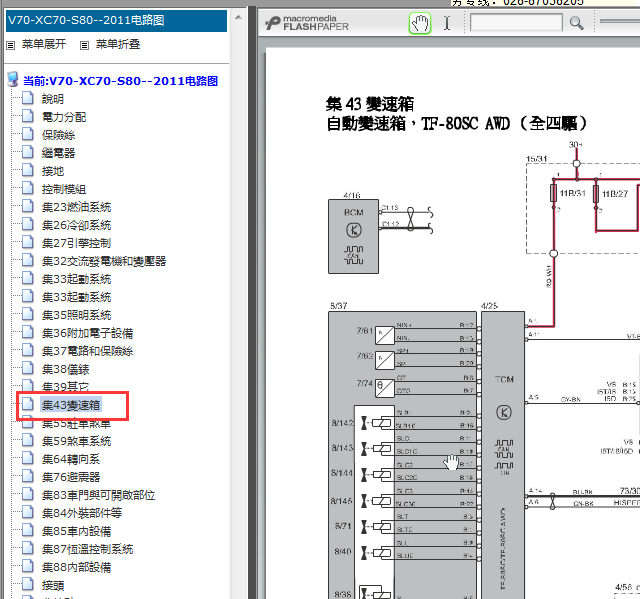This screenshot has width=640, height=599.
Task: Open 集32交流發電機和變壓器 in the tree
Action: [104, 261]
